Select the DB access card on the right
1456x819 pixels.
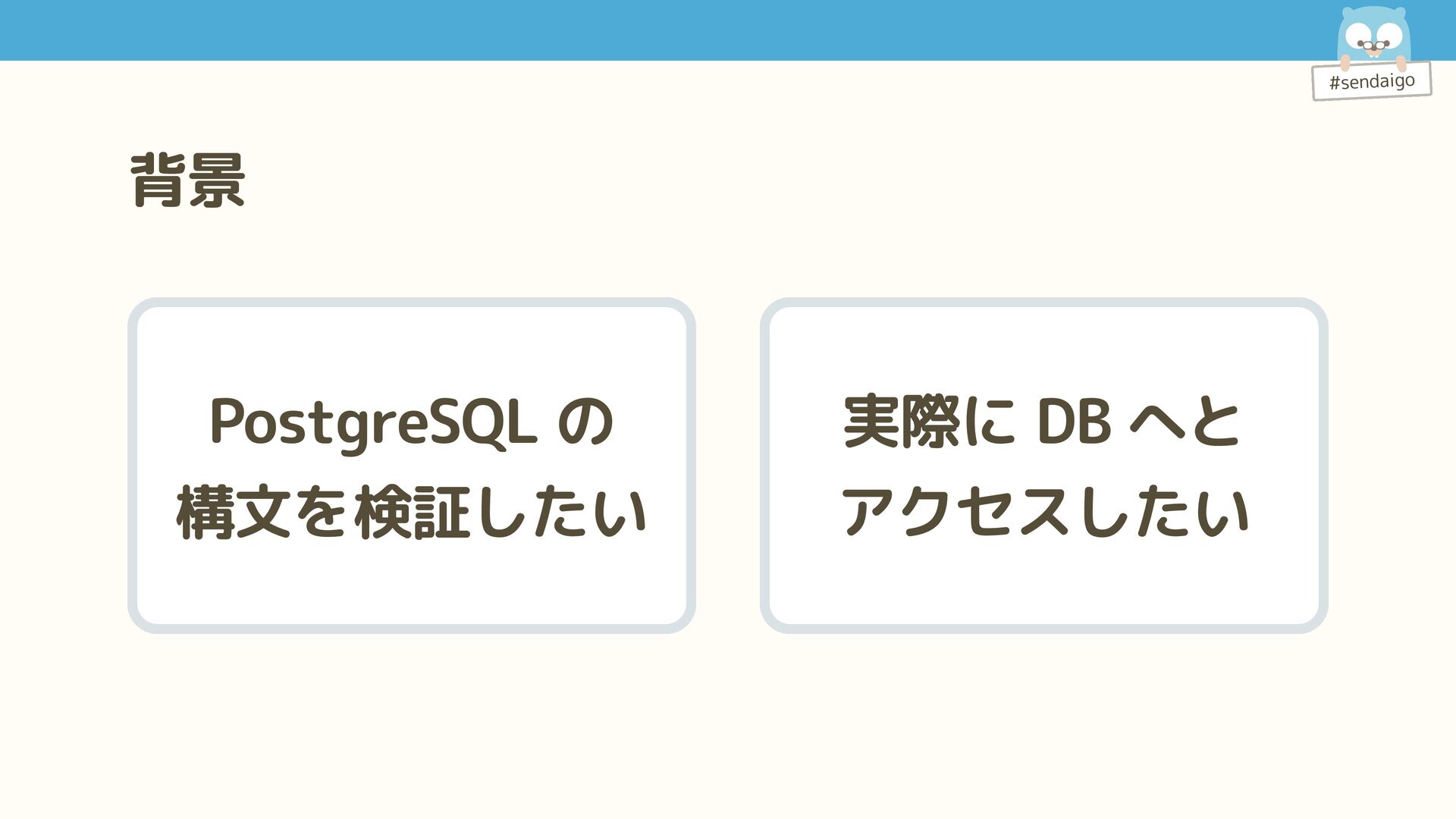[x=1044, y=466]
